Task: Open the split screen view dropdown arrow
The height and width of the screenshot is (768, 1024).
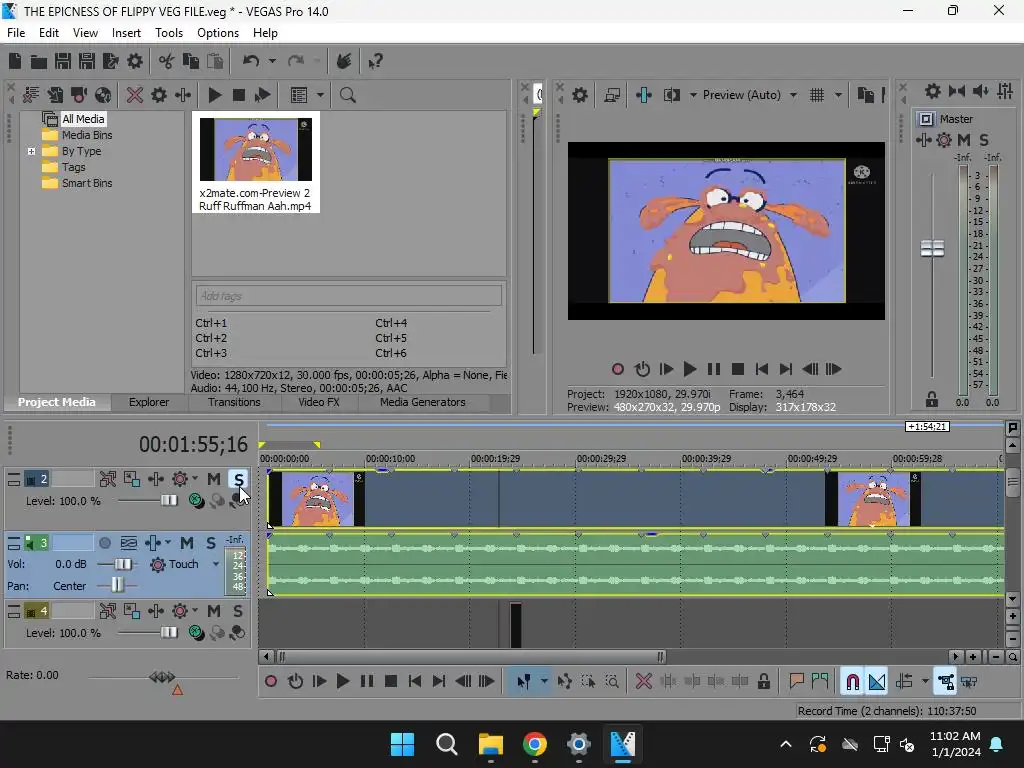Action: click(693, 95)
